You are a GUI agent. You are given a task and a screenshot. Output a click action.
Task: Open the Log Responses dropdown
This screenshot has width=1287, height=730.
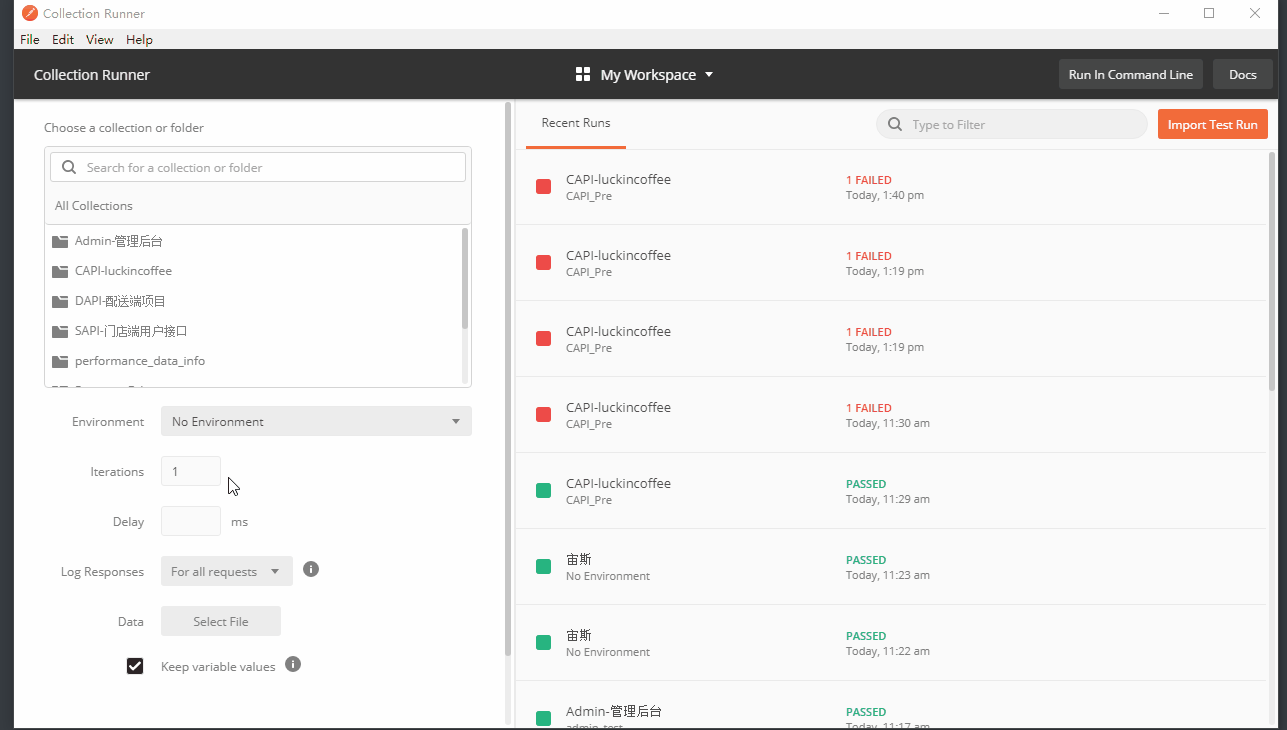point(227,571)
